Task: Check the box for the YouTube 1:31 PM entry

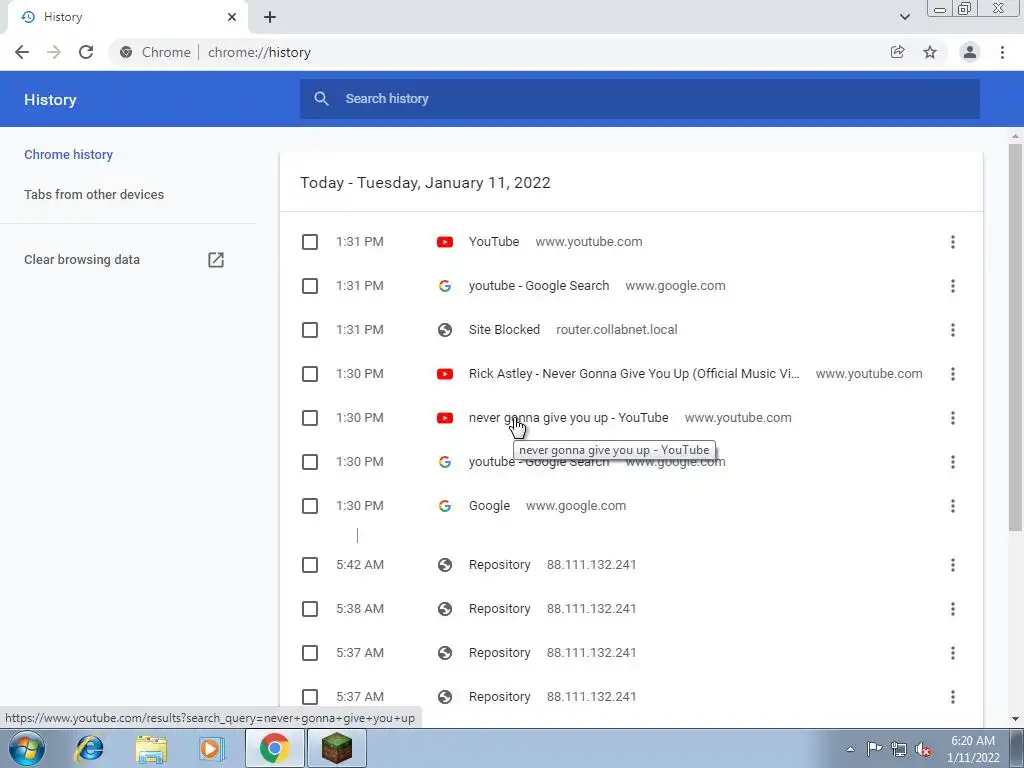Action: coord(310,242)
